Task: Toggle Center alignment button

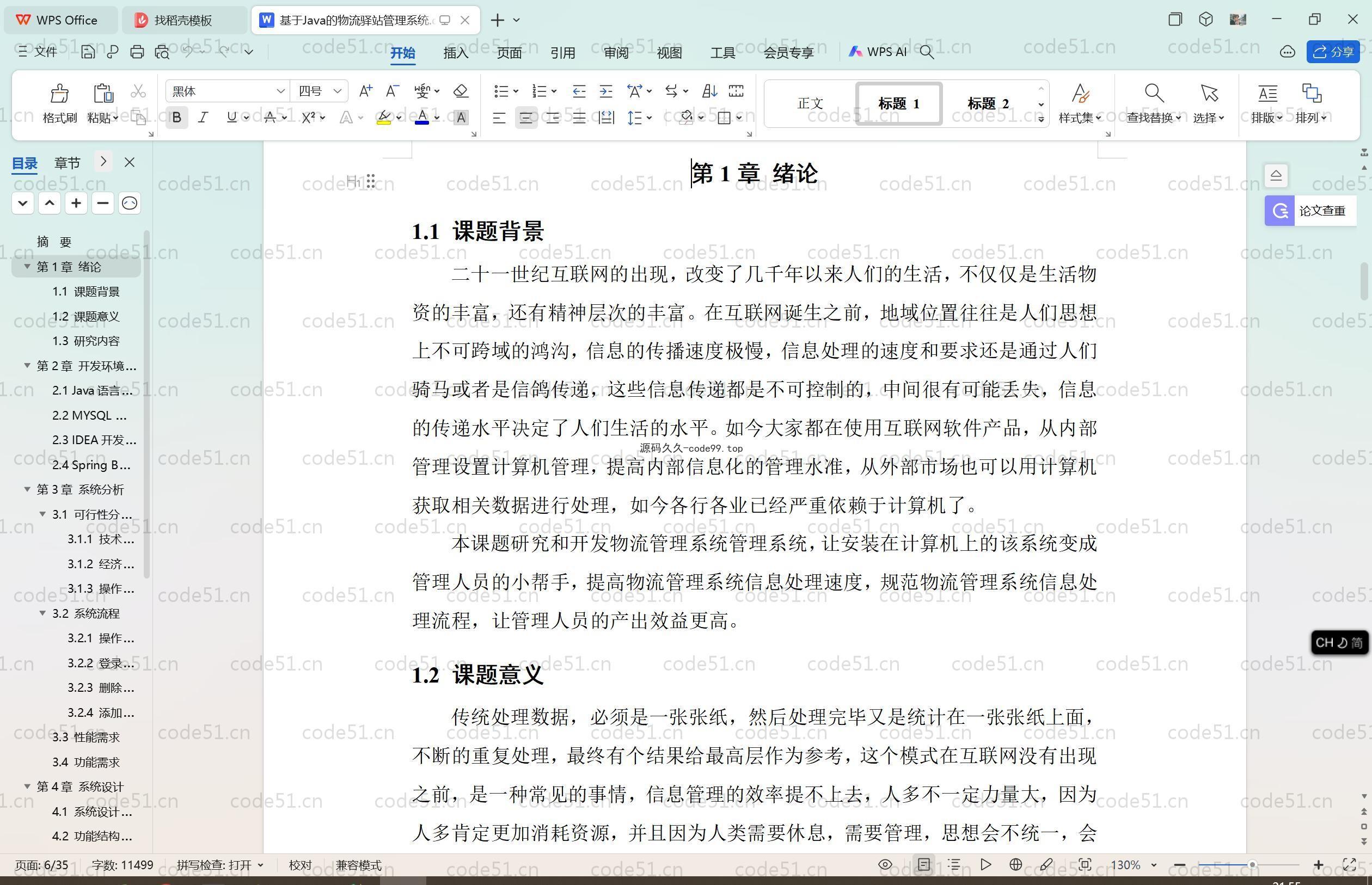Action: click(526, 118)
